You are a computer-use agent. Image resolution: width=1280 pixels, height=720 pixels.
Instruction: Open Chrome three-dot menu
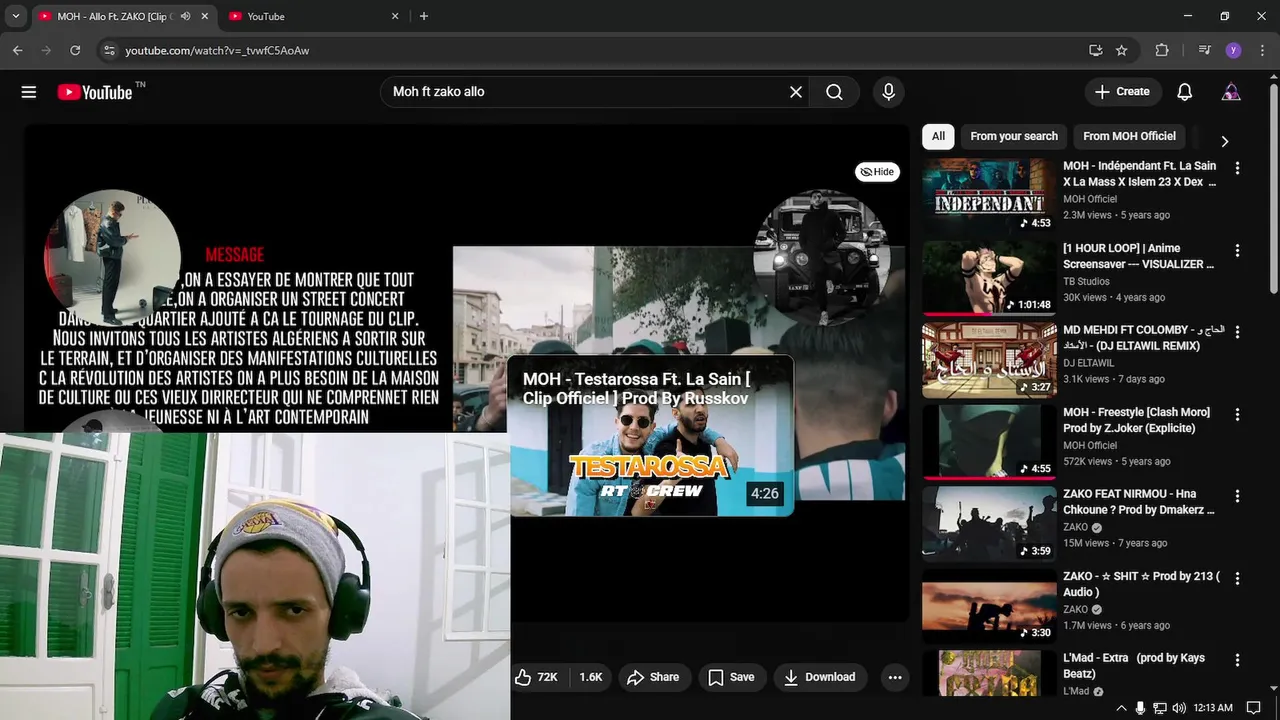pos(1262,50)
